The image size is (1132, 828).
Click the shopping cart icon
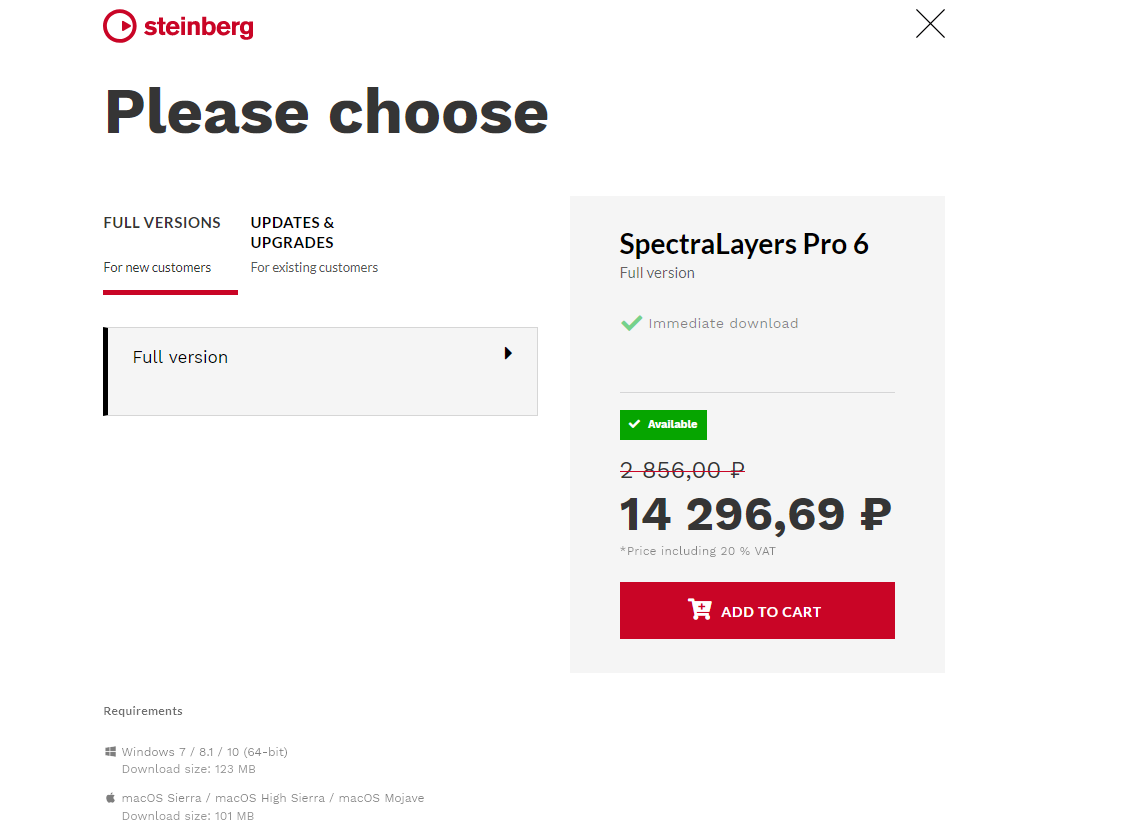[700, 610]
